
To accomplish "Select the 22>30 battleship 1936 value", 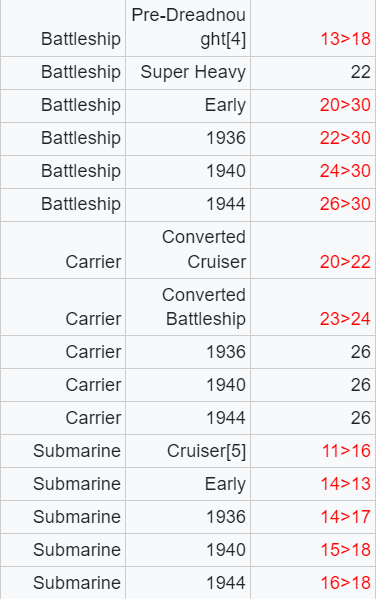I will coord(345,138).
